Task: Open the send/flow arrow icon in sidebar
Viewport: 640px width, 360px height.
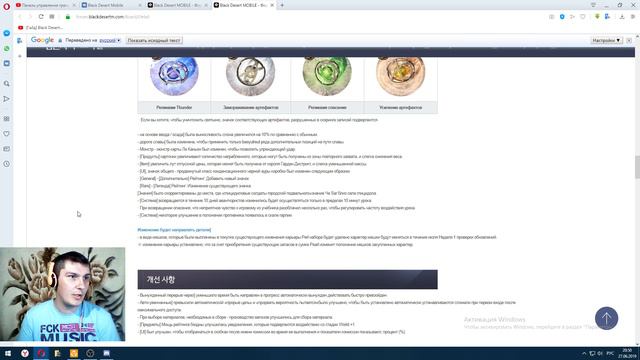Action: click(x=7, y=99)
